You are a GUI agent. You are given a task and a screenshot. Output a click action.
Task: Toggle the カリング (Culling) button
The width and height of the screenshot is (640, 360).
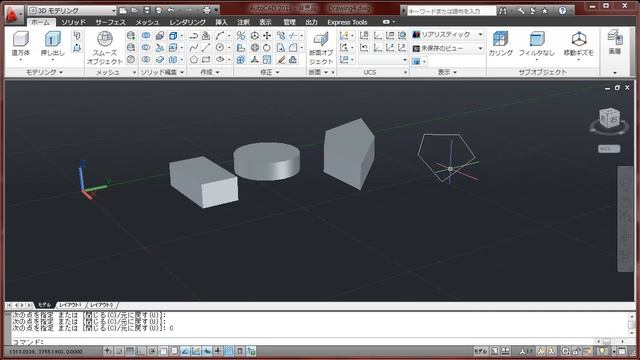[x=500, y=43]
